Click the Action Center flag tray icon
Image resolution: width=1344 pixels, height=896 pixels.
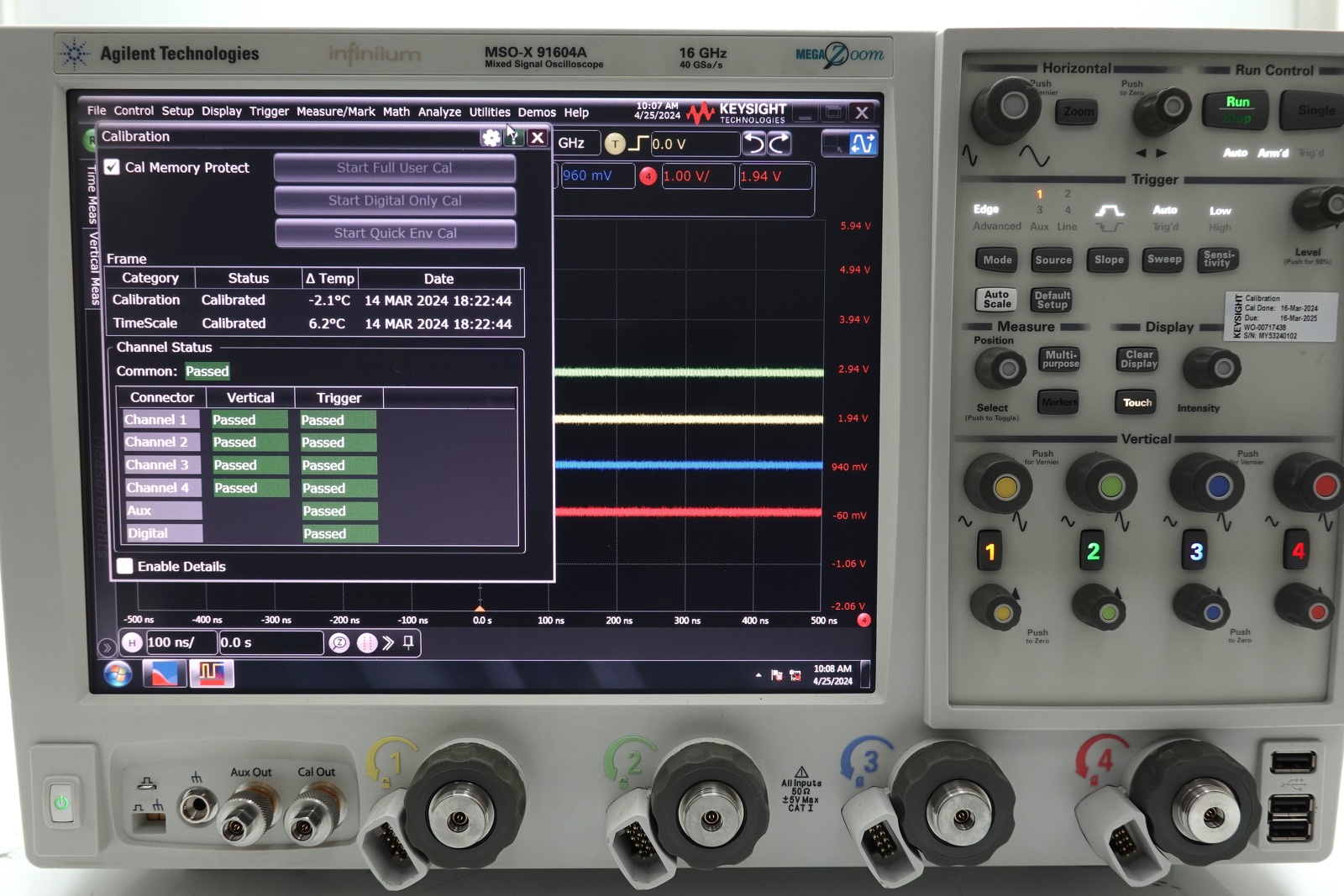click(776, 675)
